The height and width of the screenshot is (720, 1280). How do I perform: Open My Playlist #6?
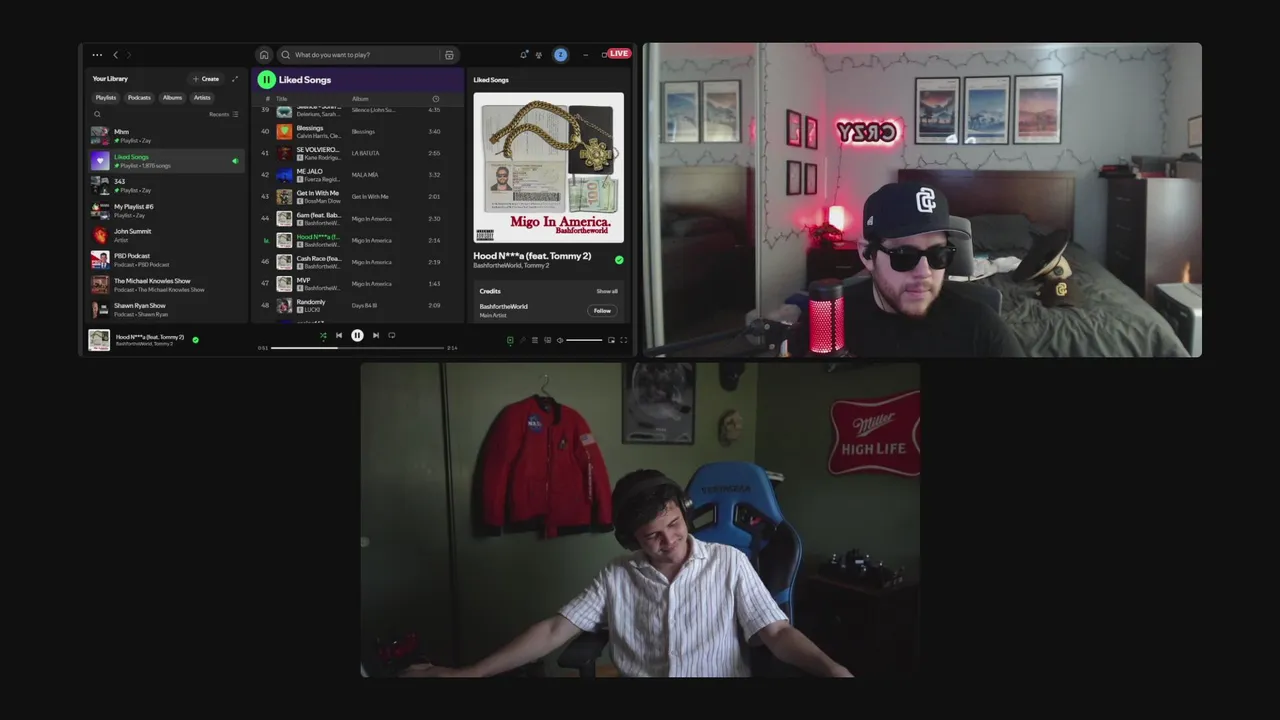(x=165, y=210)
